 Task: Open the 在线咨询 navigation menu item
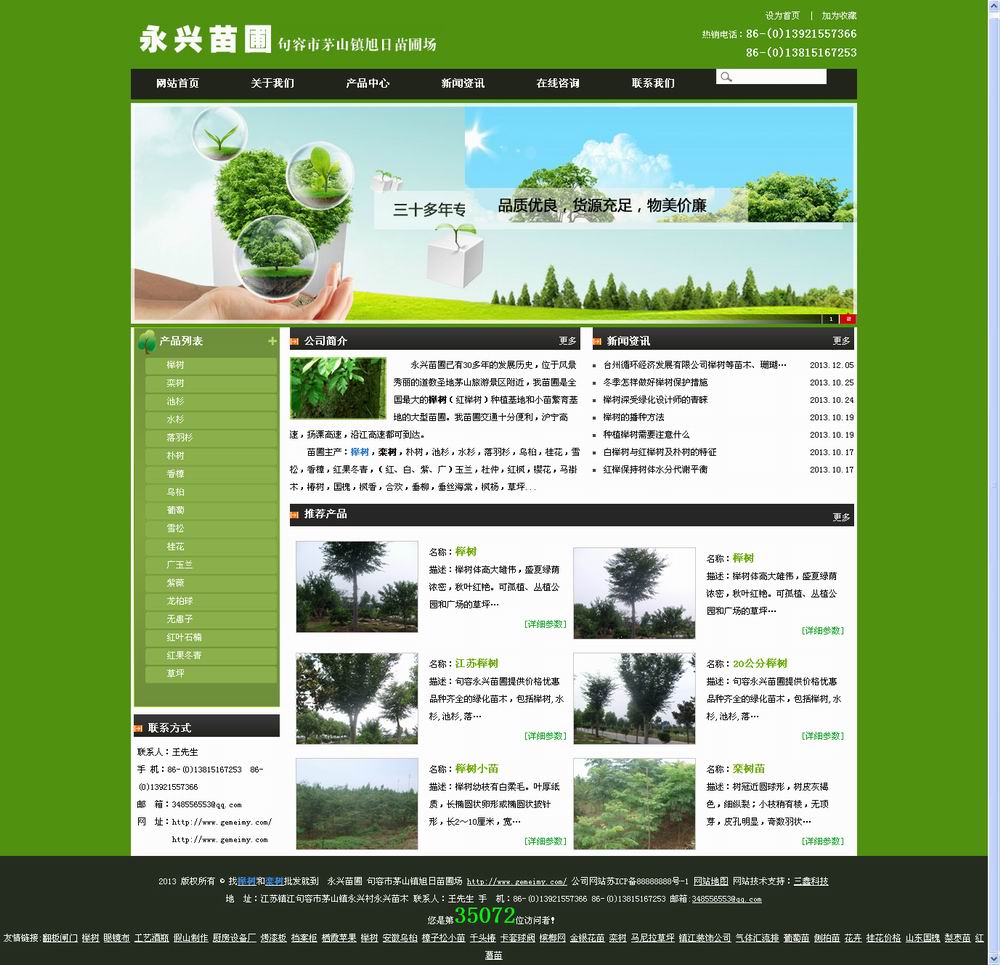[557, 83]
